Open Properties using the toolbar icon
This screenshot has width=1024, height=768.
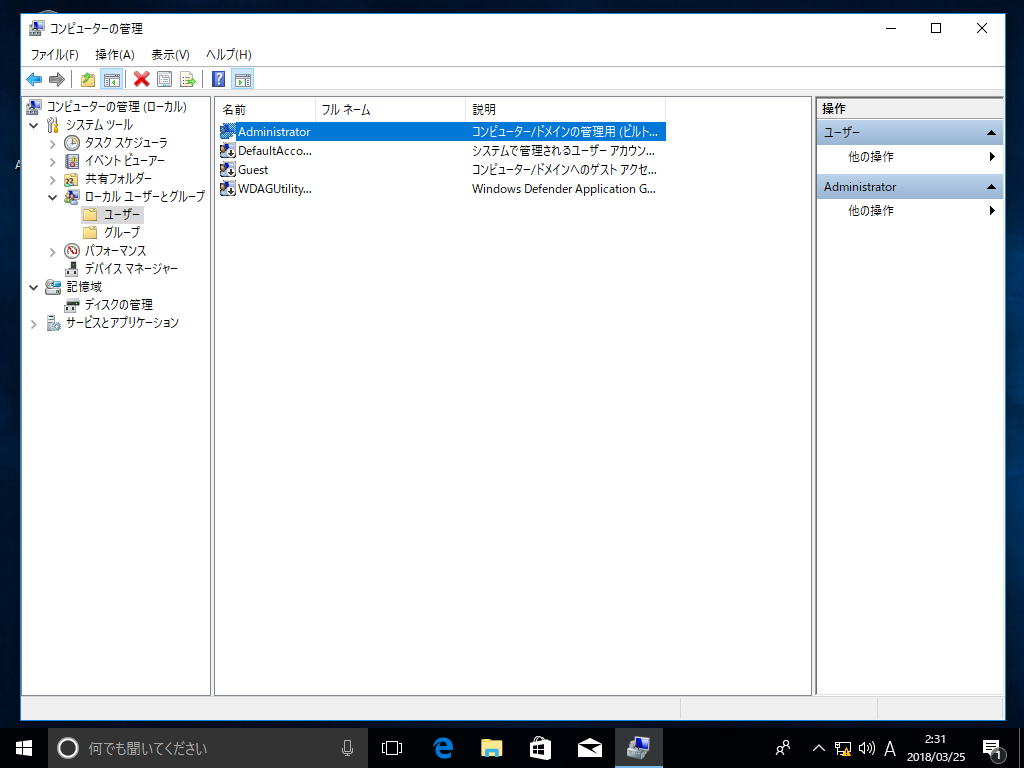coord(164,79)
